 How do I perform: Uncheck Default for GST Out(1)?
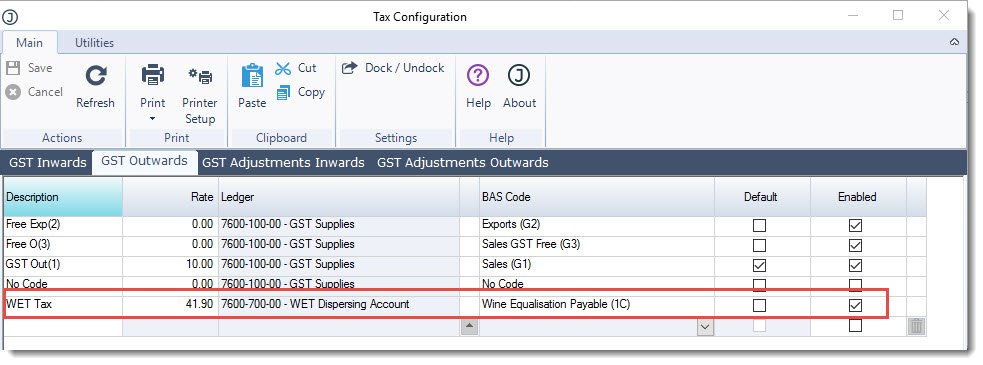click(759, 265)
